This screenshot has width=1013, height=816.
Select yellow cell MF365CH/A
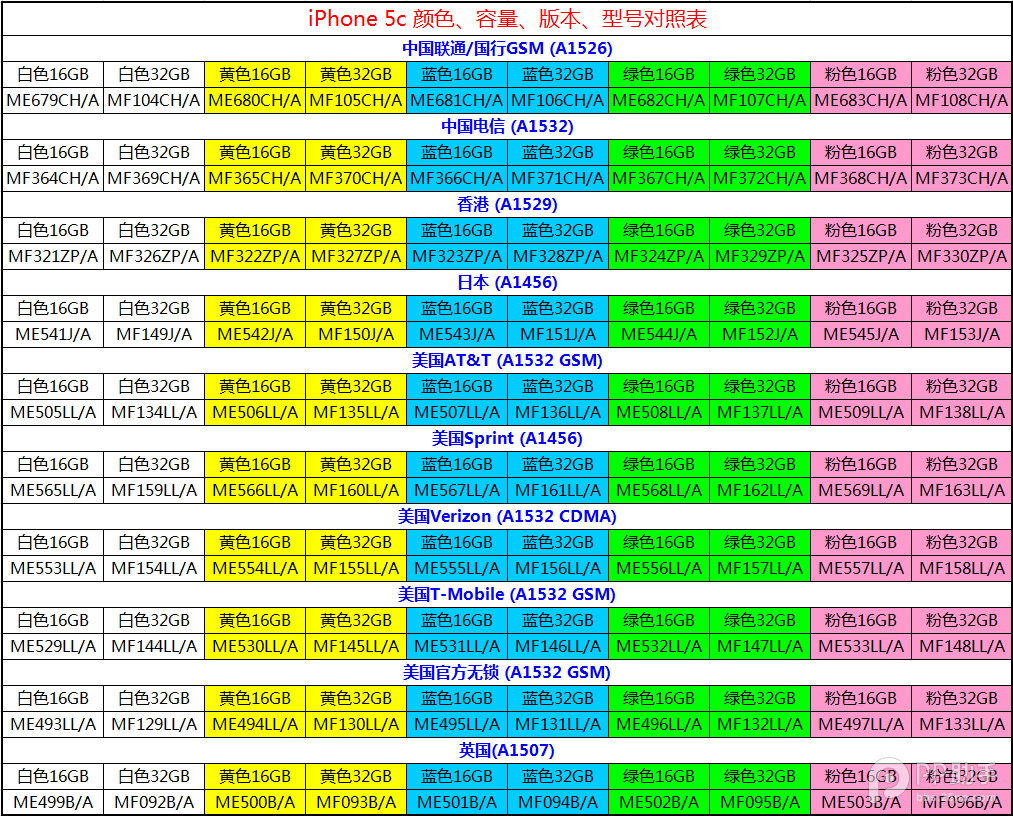click(255, 178)
